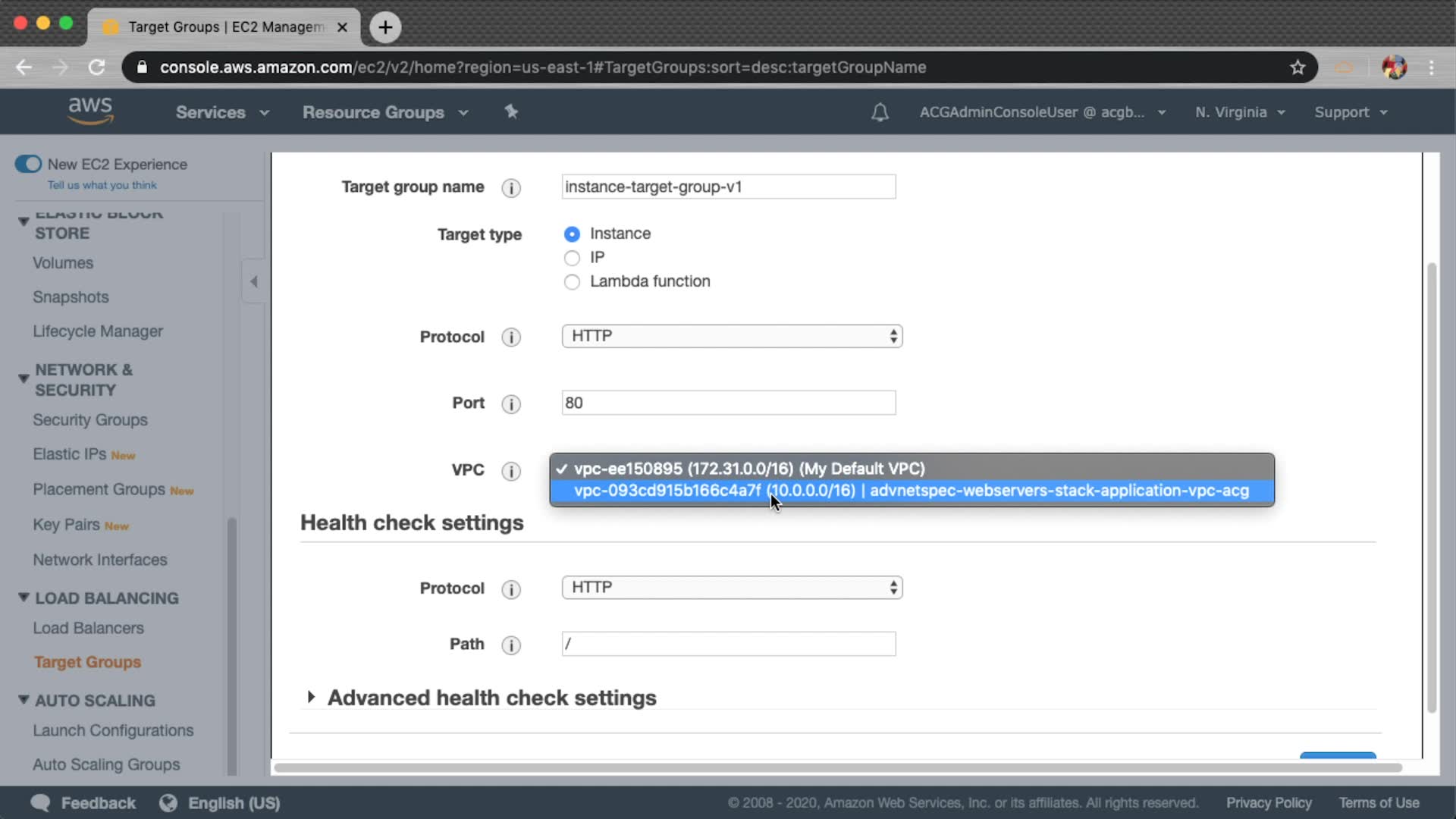
Task: Click the notifications bell icon
Action: tap(880, 112)
